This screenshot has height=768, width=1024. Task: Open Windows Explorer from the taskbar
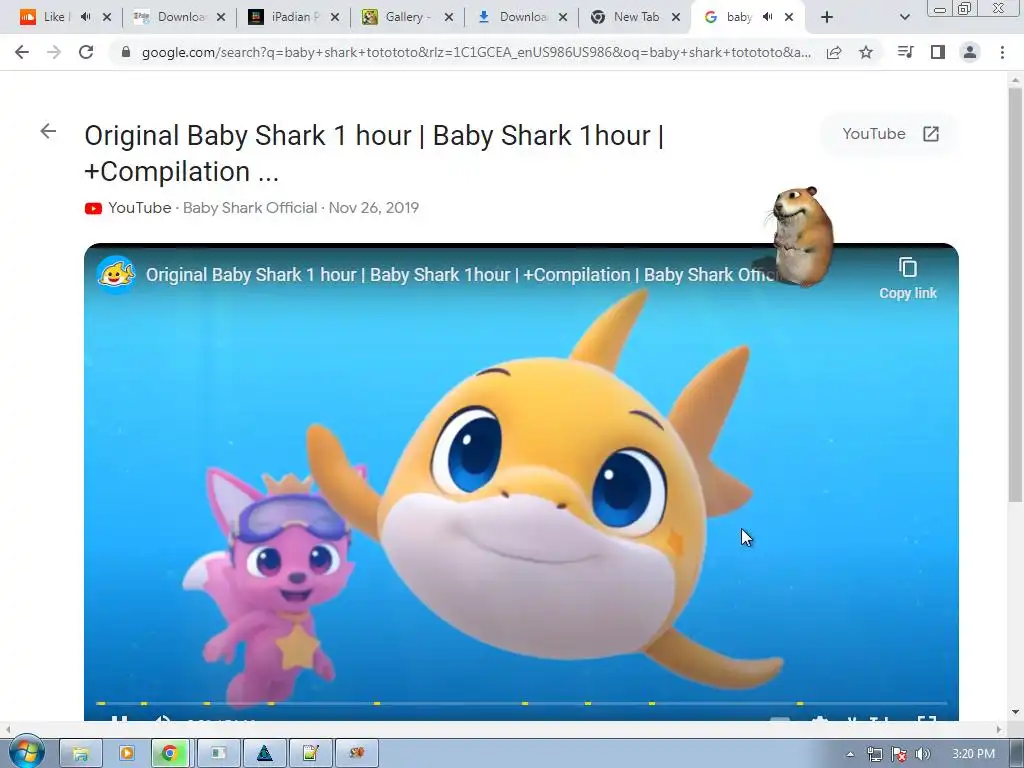coord(80,754)
